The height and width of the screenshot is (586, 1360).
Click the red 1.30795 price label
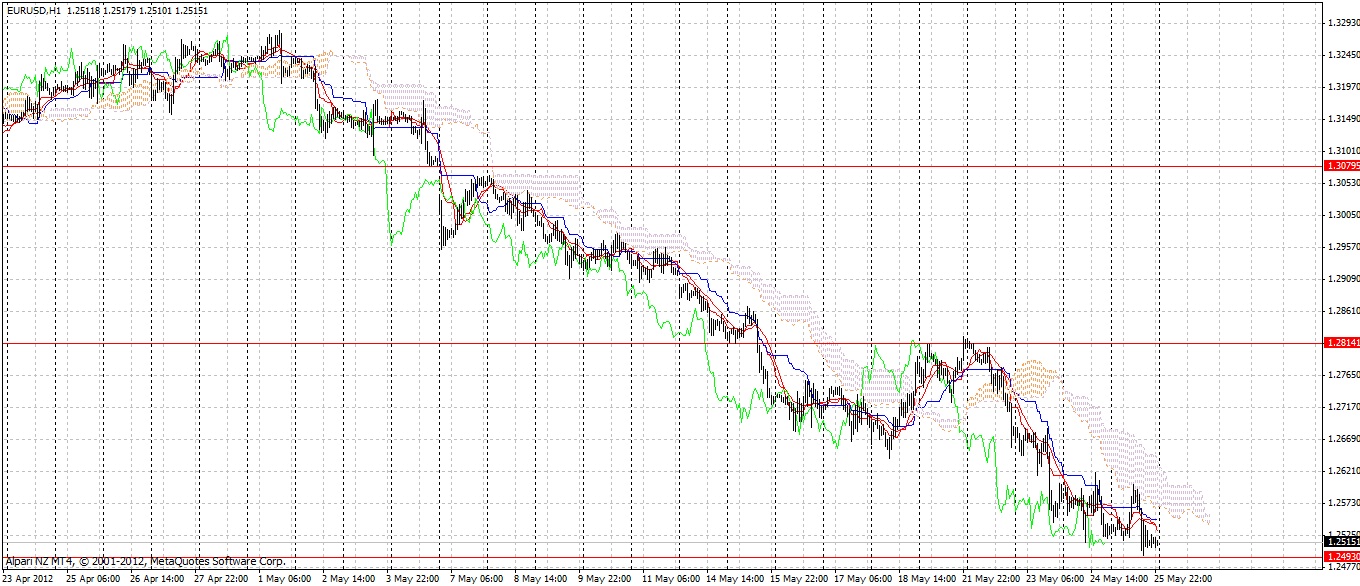coord(1340,166)
